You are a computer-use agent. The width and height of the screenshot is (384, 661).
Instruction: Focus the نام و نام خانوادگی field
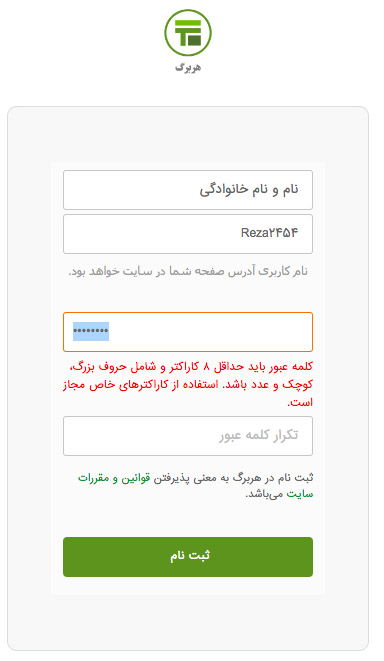tap(188, 190)
